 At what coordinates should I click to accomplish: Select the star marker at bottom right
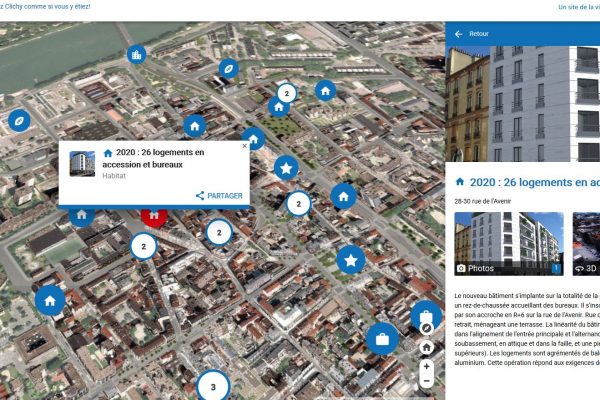click(350, 260)
